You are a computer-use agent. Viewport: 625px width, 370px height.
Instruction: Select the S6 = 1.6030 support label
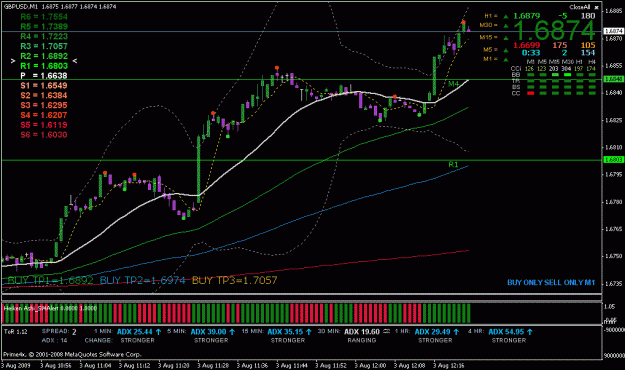44,135
